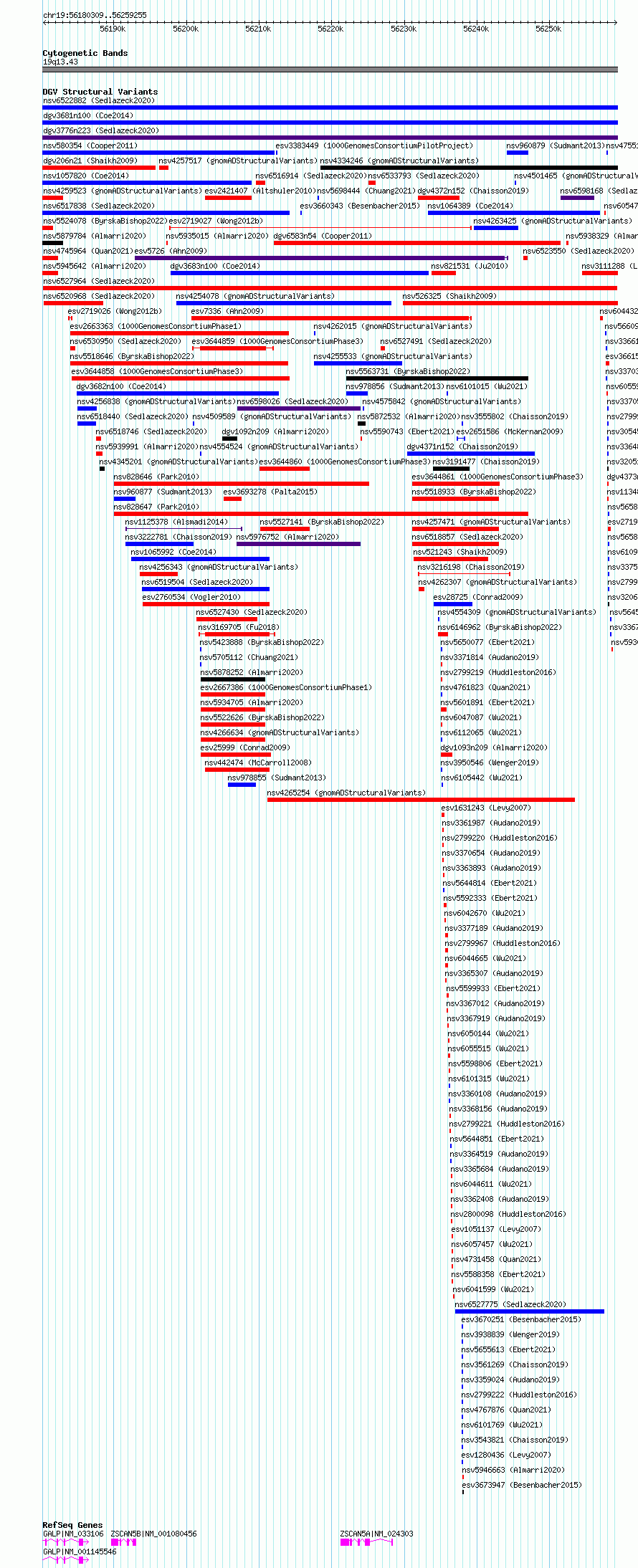Select the nsv828647 (Park2010) label
Image resolution: width=638 pixels, height=1568 pixels.
(156, 507)
